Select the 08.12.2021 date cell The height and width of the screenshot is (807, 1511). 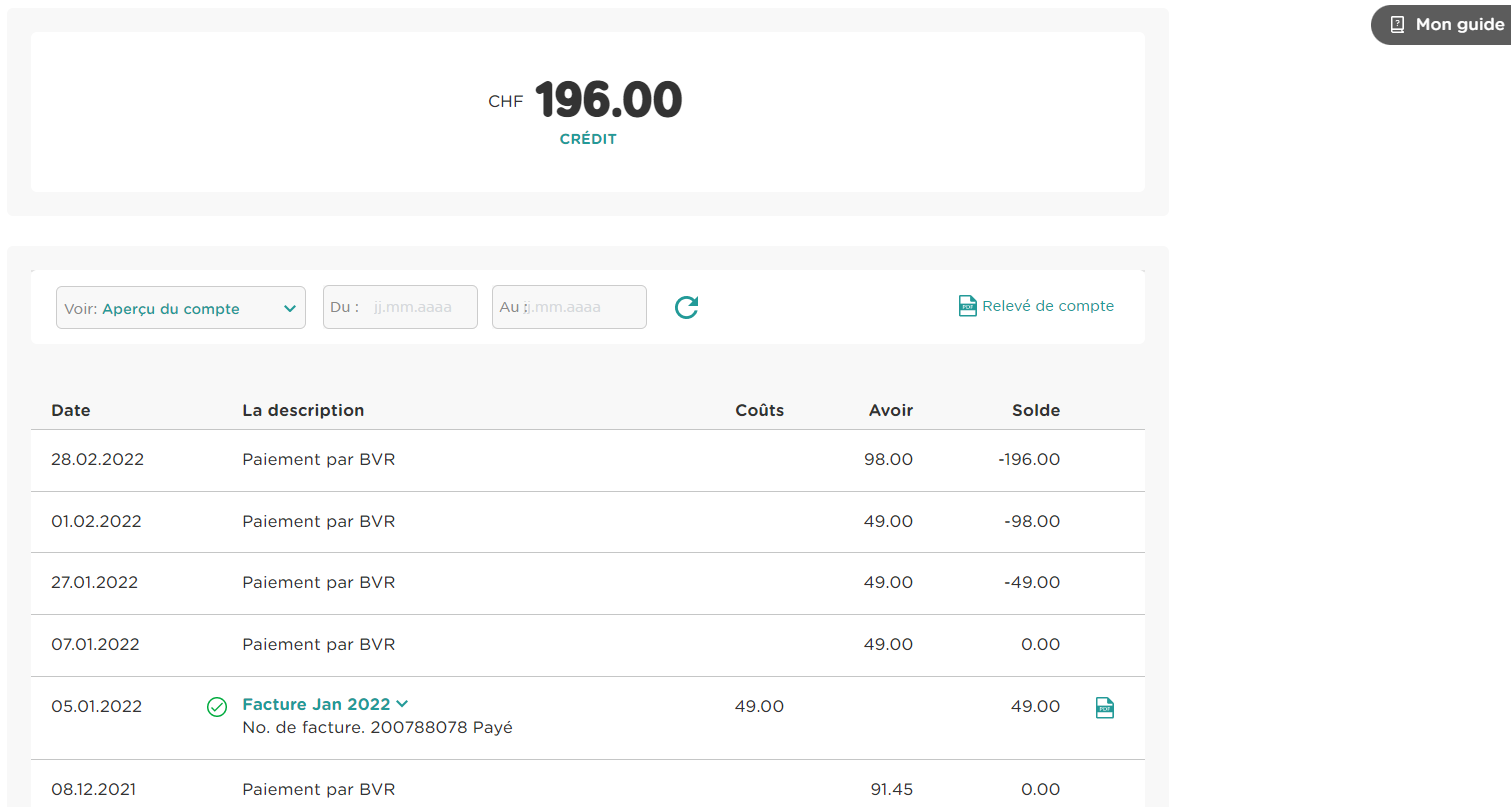(x=94, y=789)
